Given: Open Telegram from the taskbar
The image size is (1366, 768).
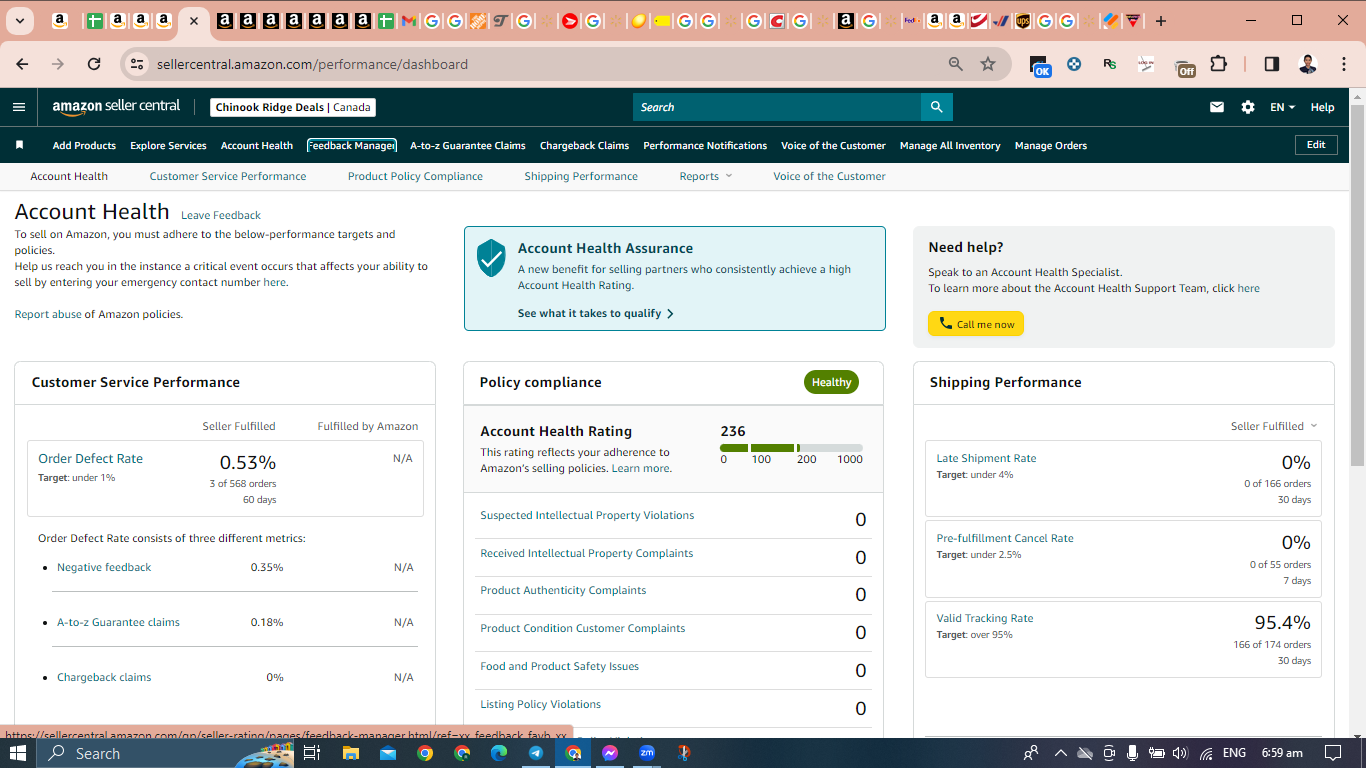Looking at the screenshot, I should (x=536, y=753).
